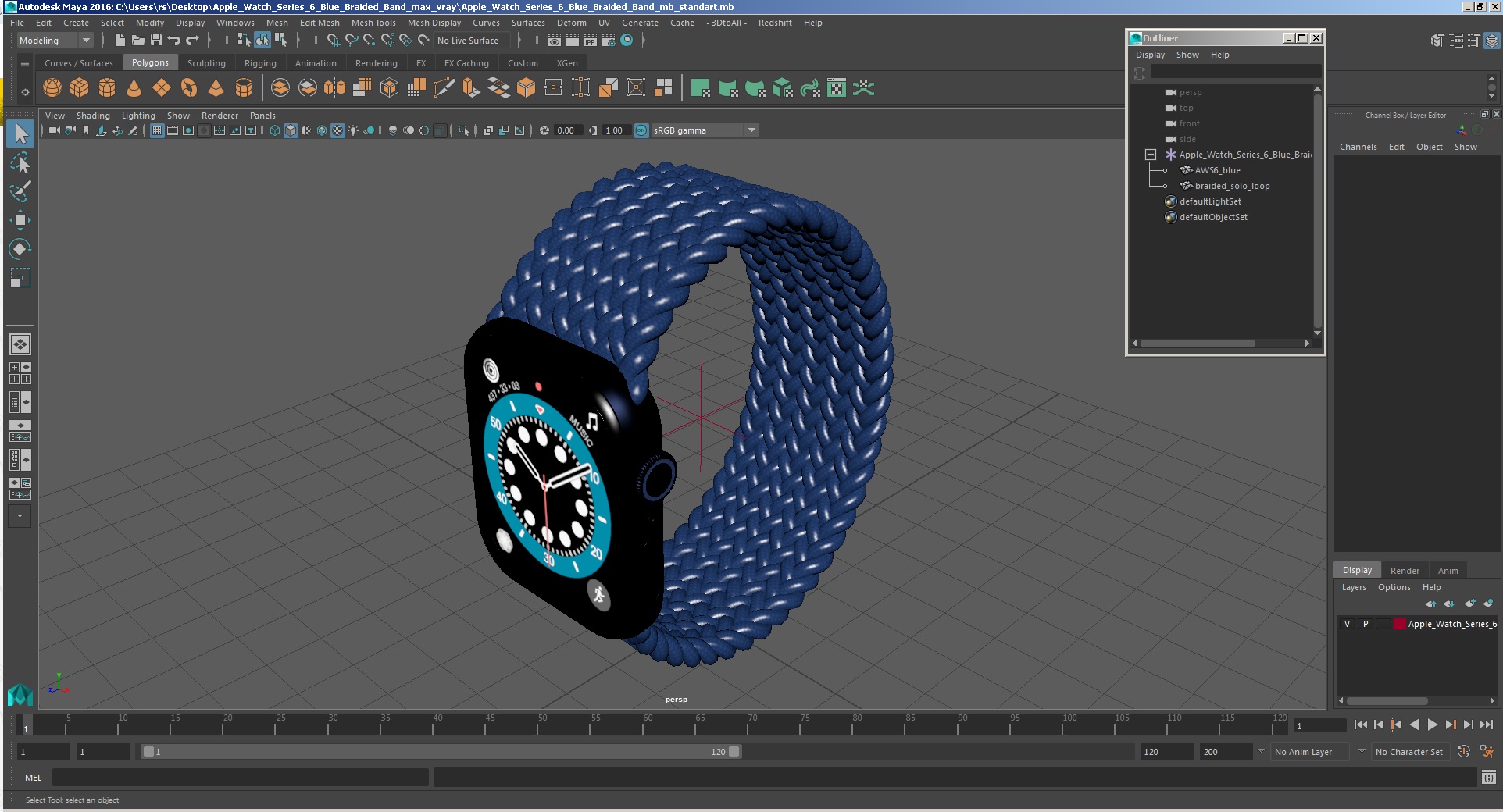Create a polygon cylinder from the shelf
1503x812 pixels.
coord(107,88)
